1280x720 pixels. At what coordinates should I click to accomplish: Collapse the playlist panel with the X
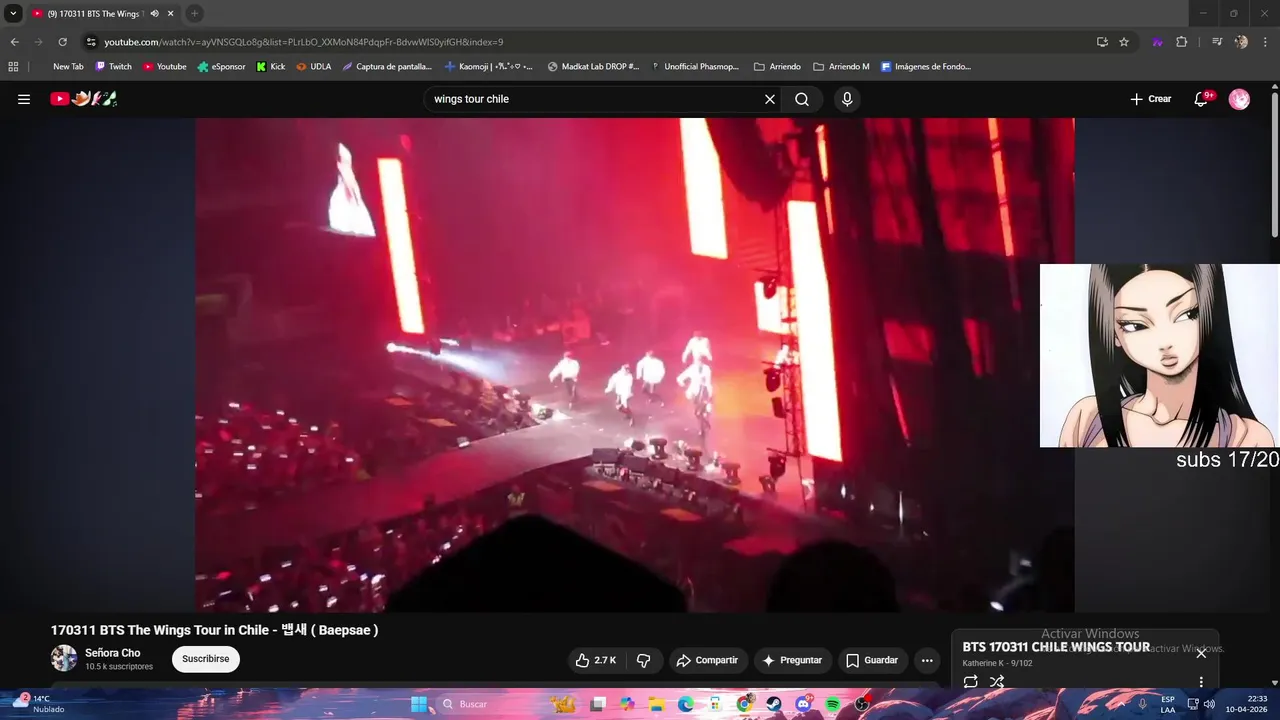pyautogui.click(x=1201, y=653)
